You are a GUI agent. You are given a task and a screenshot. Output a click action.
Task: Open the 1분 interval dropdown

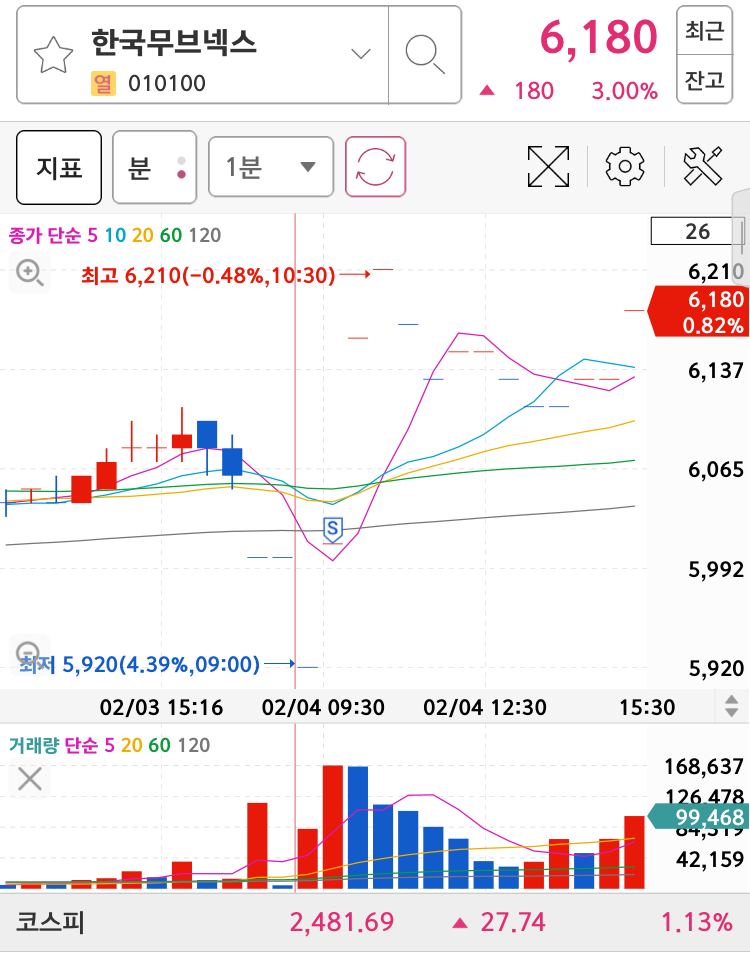pyautogui.click(x=271, y=167)
